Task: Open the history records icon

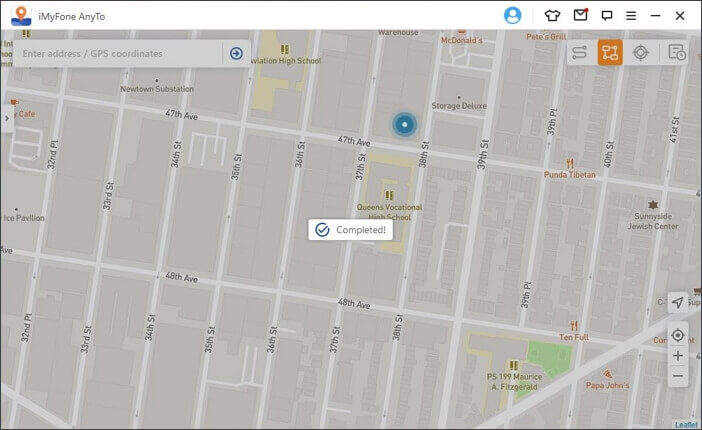Action: pyautogui.click(x=676, y=52)
